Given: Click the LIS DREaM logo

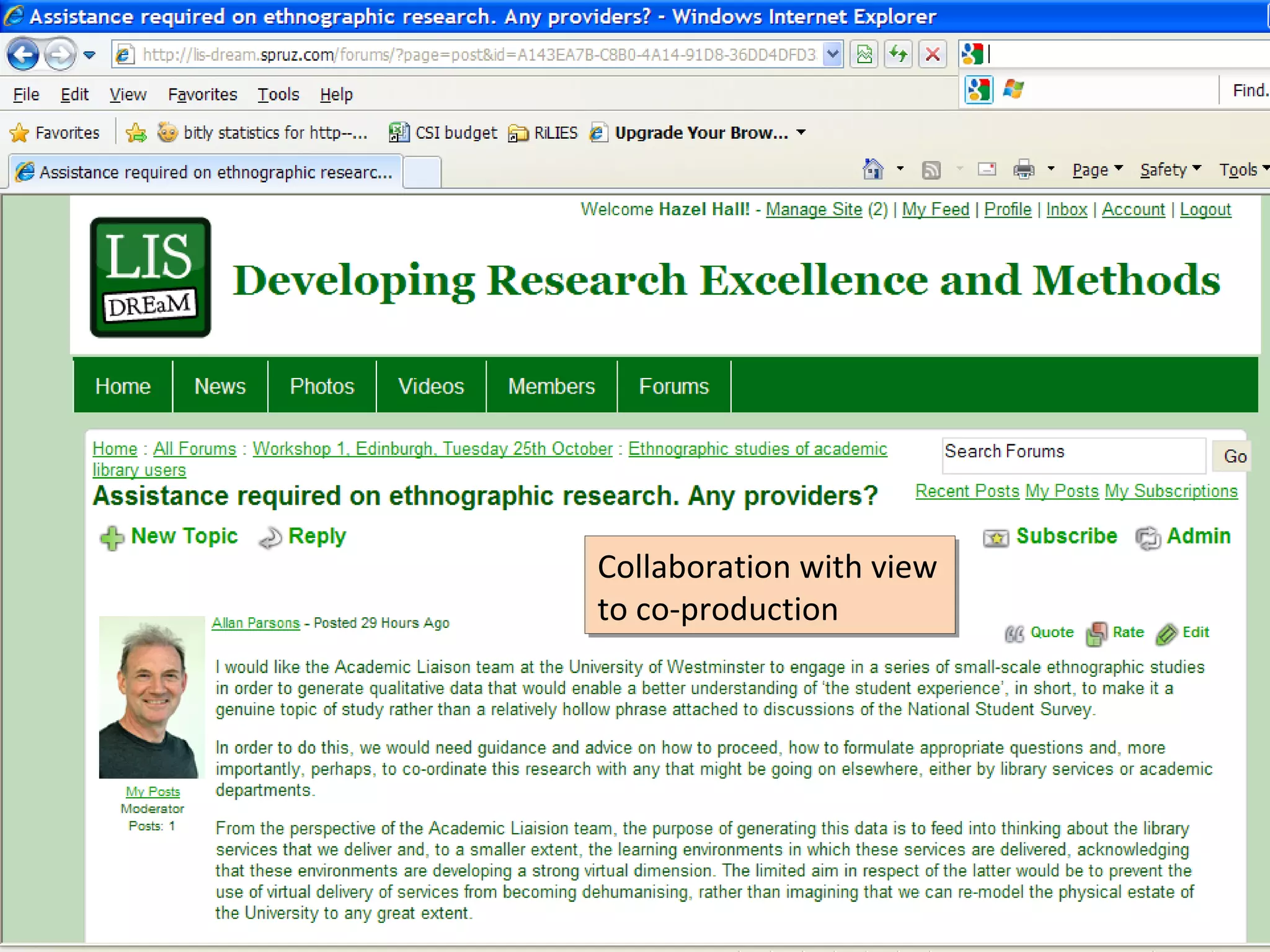Looking at the screenshot, I should [x=151, y=277].
